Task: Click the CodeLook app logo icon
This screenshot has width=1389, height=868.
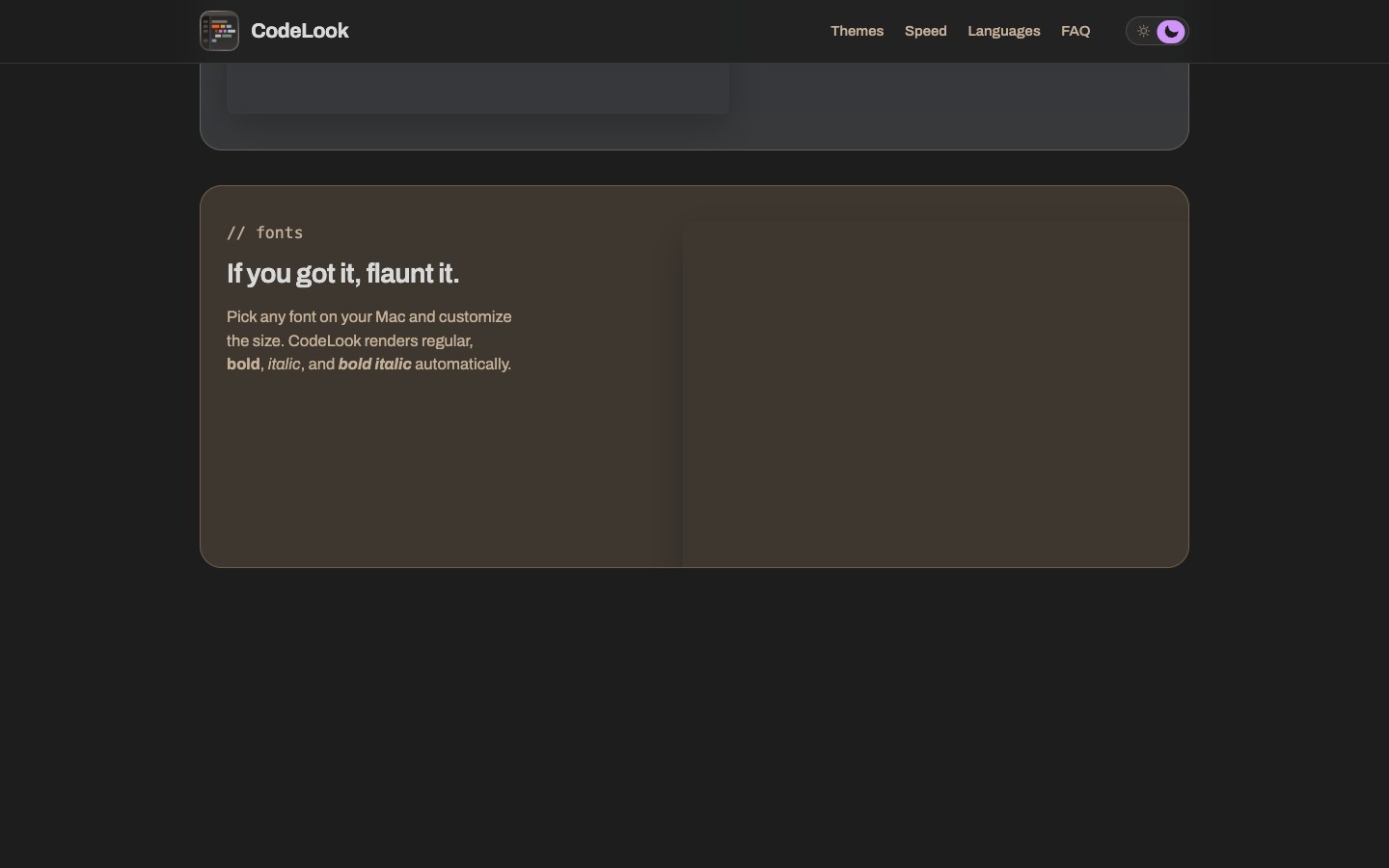Action: pyautogui.click(x=219, y=31)
